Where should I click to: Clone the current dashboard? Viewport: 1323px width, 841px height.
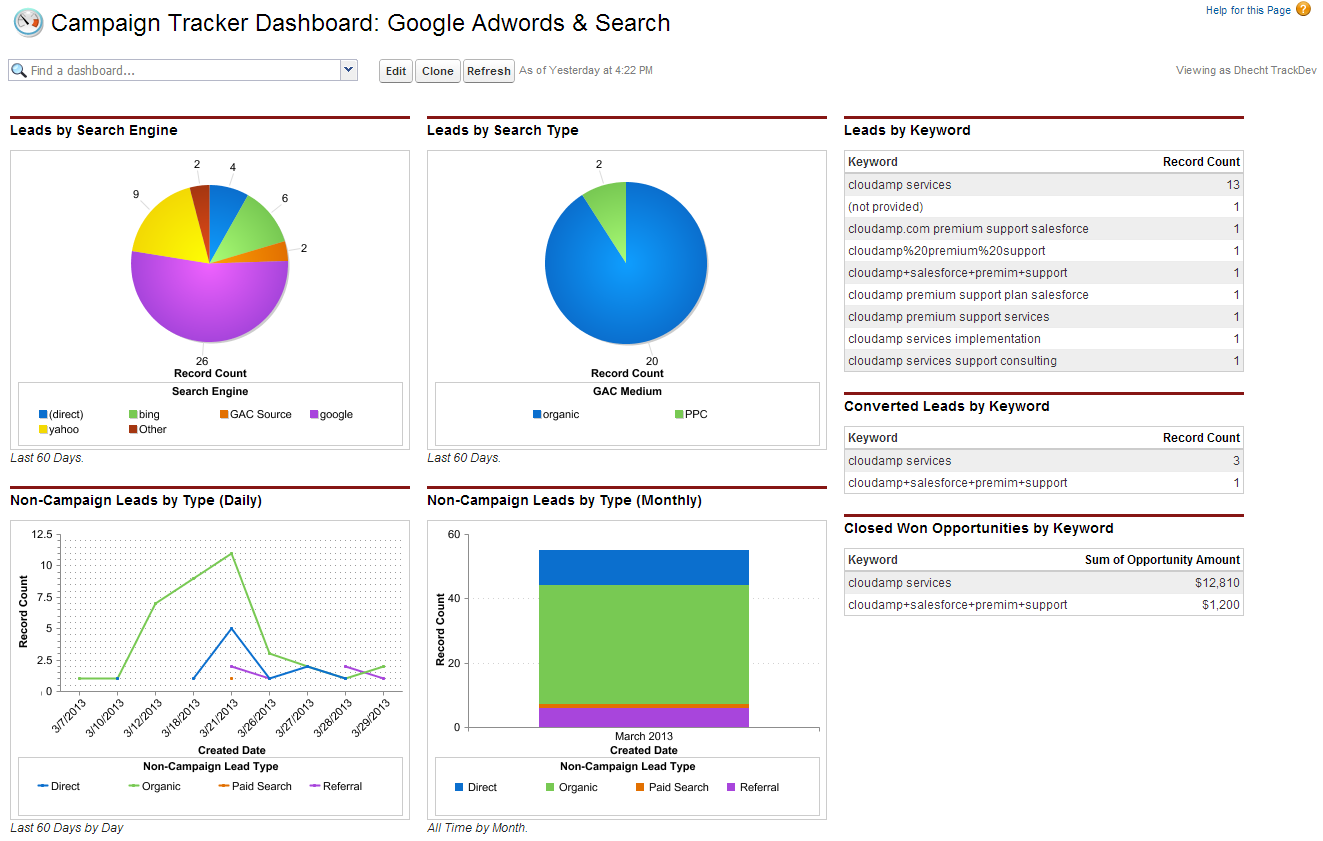[x=437, y=70]
